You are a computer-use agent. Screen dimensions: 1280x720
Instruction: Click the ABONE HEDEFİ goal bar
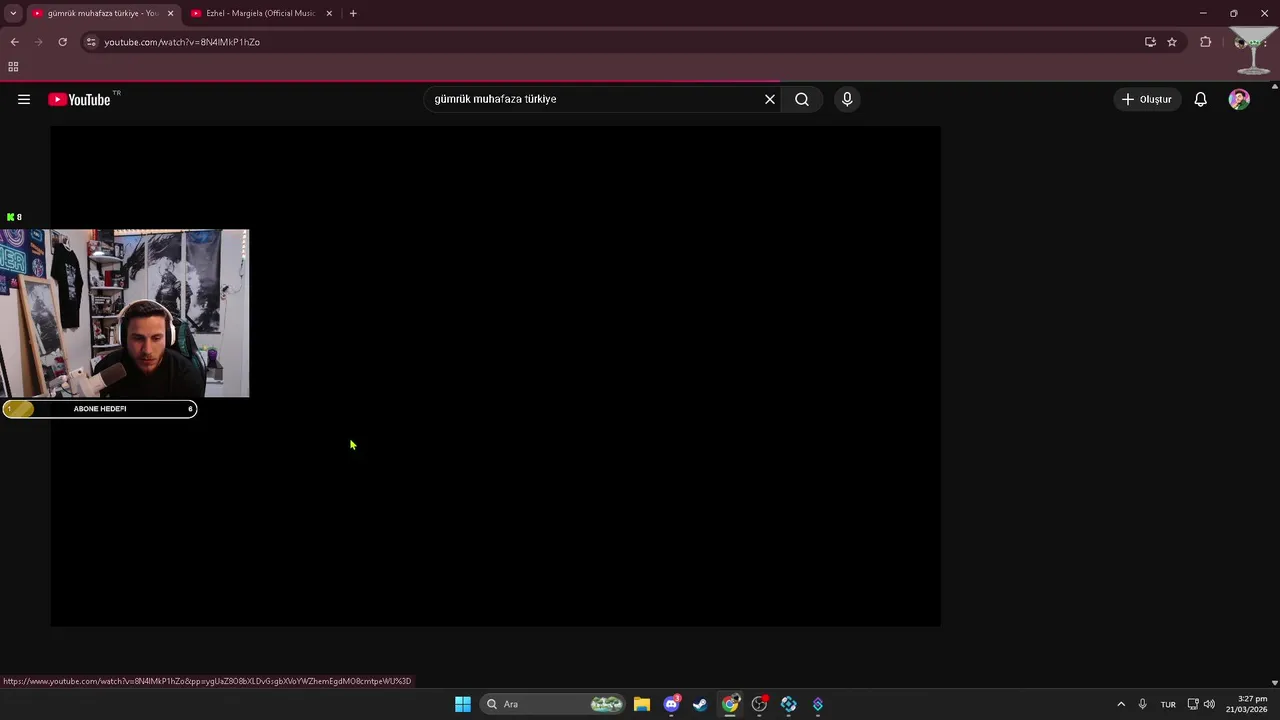(99, 409)
